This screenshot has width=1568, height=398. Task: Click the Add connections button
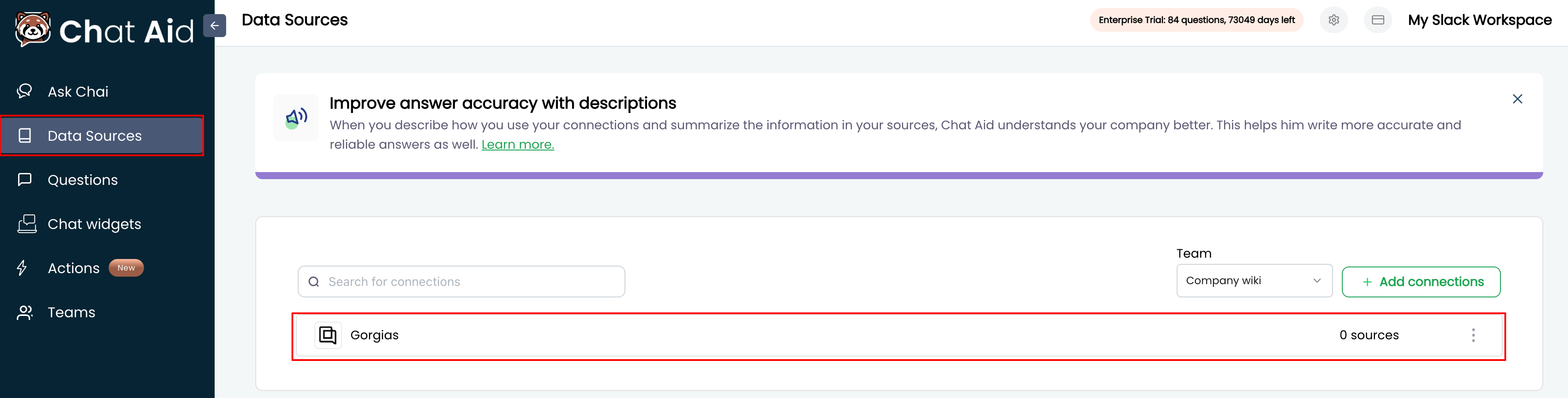pos(1420,282)
